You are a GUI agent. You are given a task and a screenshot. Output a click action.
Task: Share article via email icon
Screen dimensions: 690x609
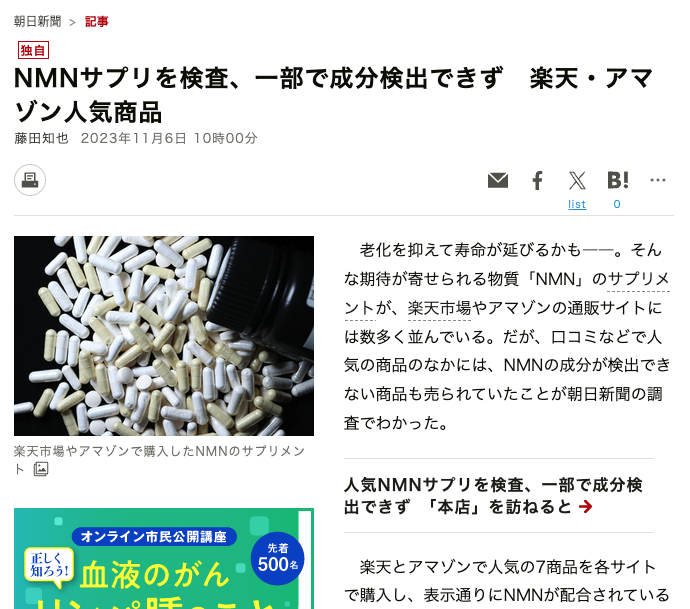coord(498,180)
